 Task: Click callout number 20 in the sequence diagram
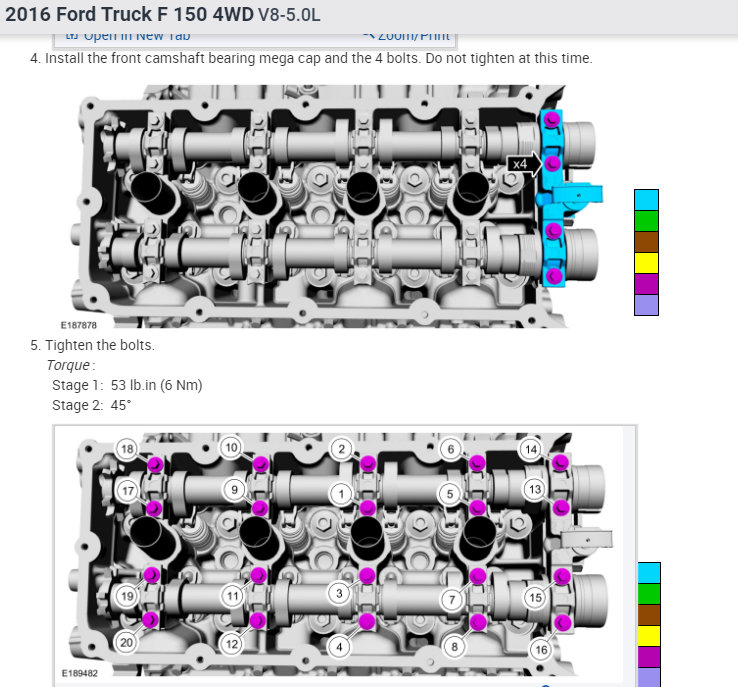click(126, 643)
